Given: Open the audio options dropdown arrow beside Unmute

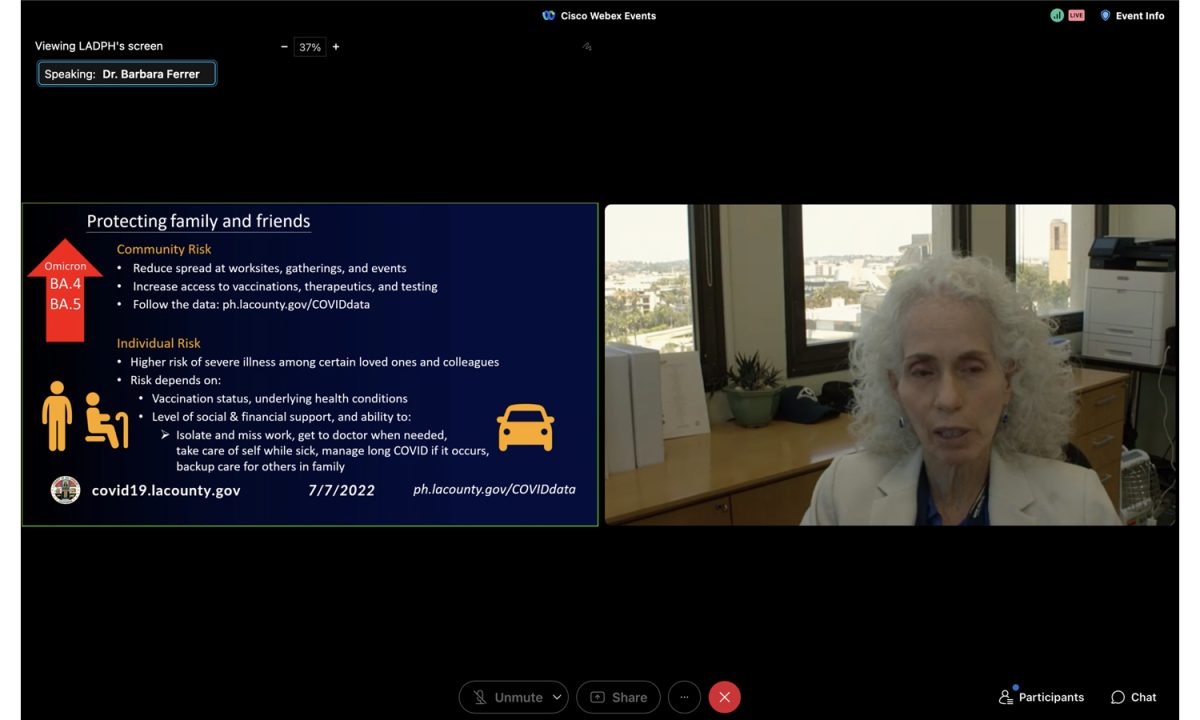Looking at the screenshot, I should pos(557,697).
